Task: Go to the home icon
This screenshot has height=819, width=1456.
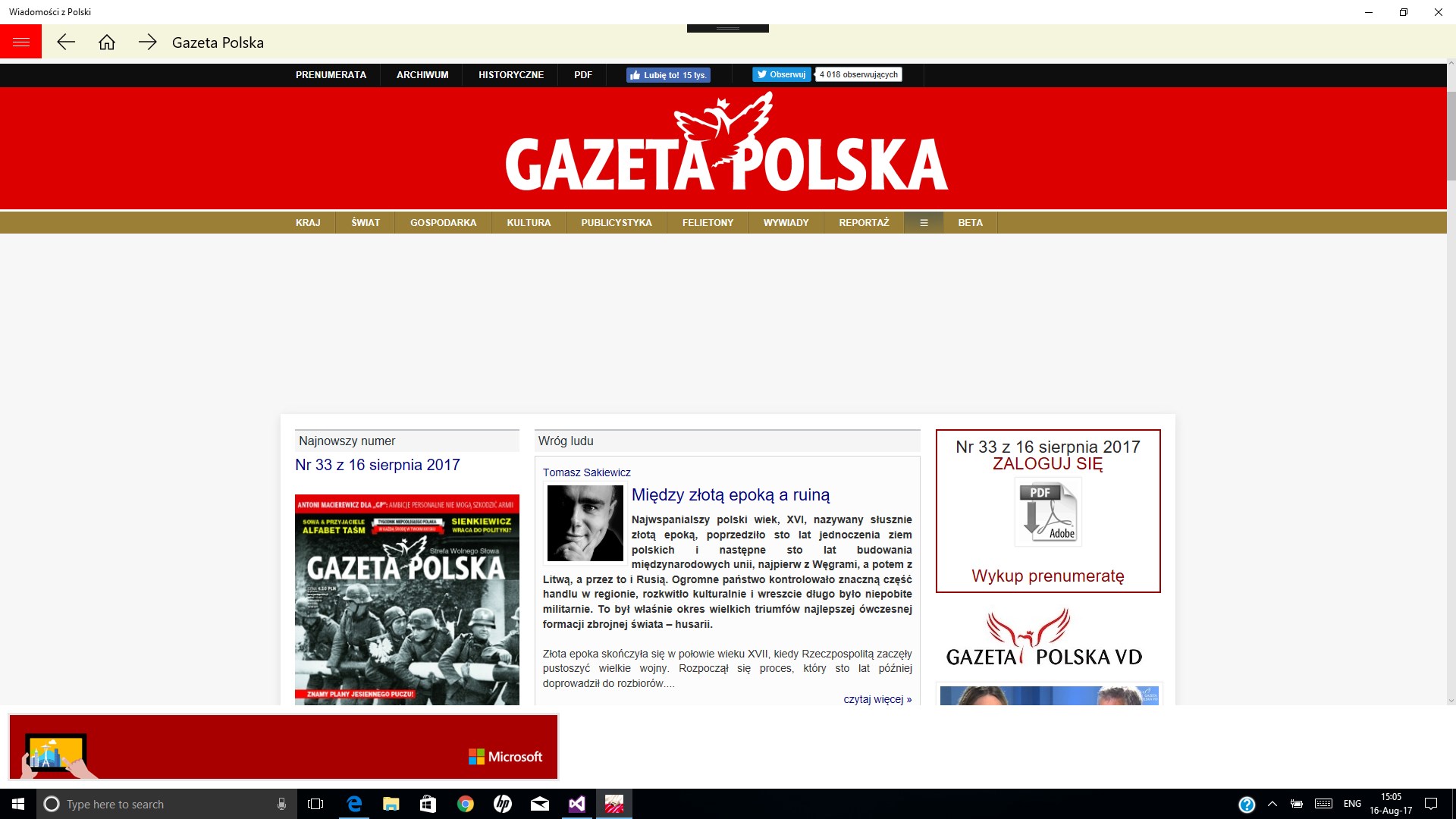Action: point(107,42)
